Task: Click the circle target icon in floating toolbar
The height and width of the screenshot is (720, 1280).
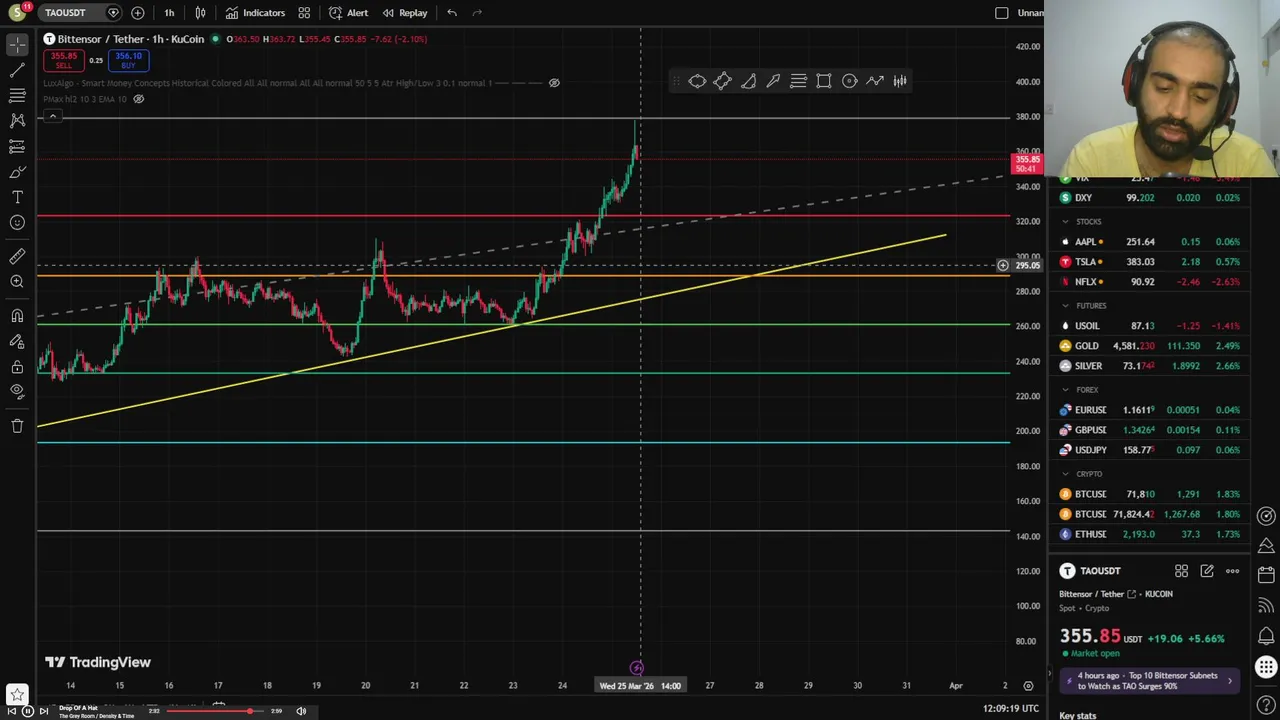Action: click(849, 81)
